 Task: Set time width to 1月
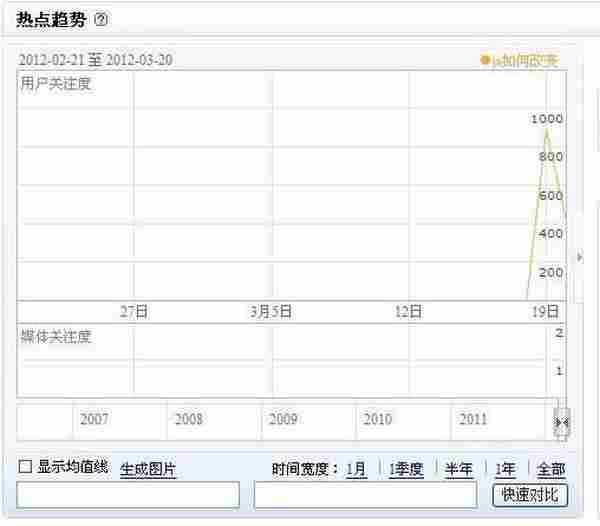coord(356,469)
